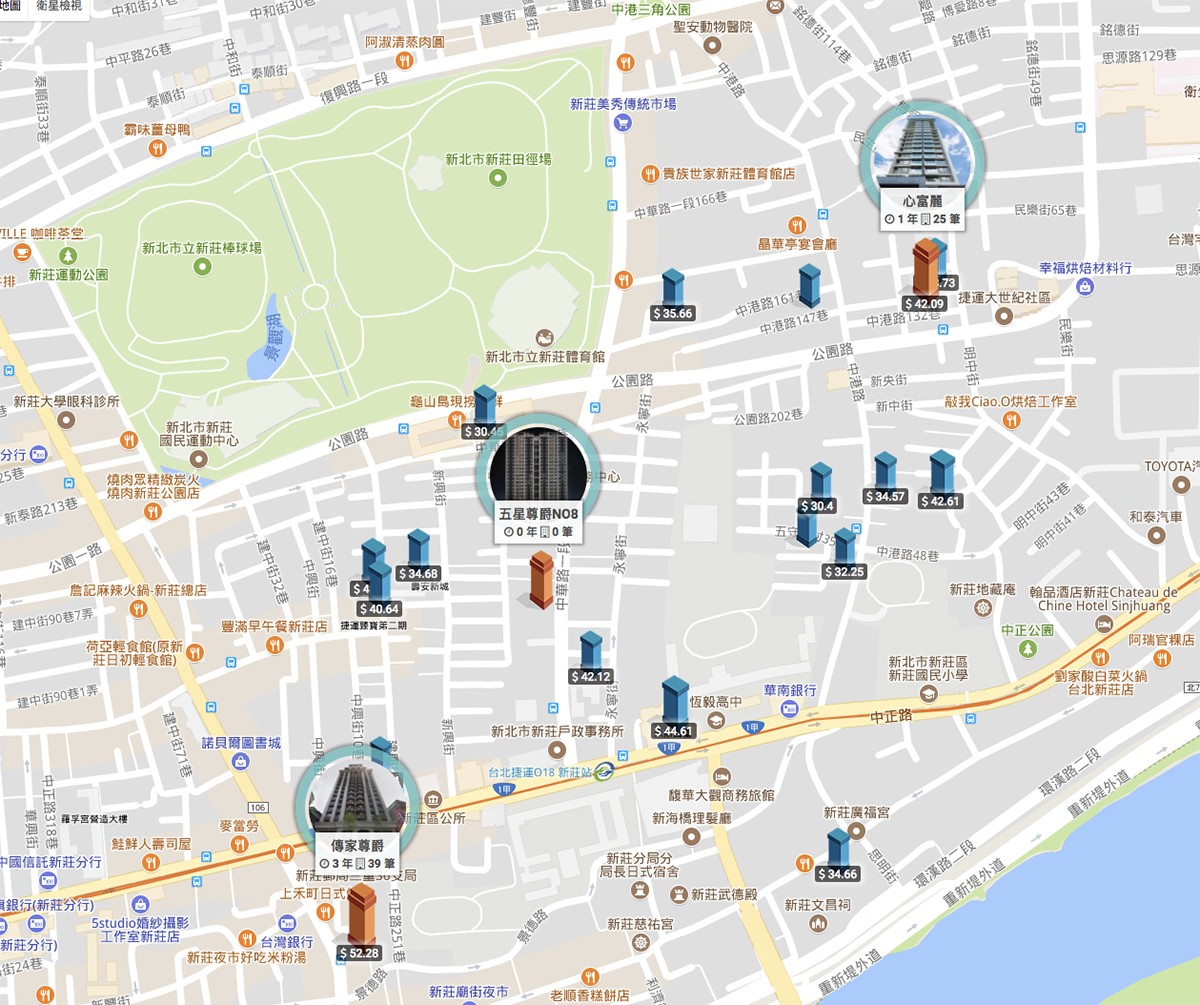Click the 阿淑清蒸肉圓 restaurant icon

tap(404, 61)
